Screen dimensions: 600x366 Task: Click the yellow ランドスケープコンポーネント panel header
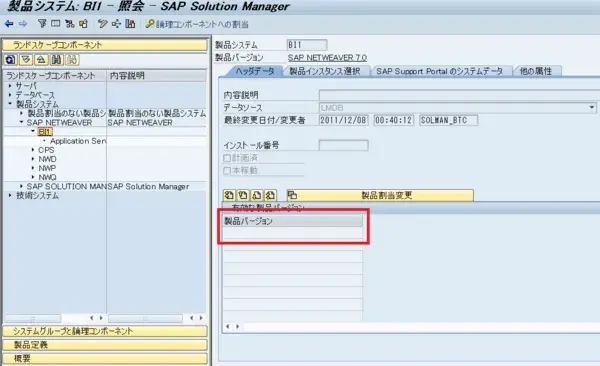tap(105, 45)
